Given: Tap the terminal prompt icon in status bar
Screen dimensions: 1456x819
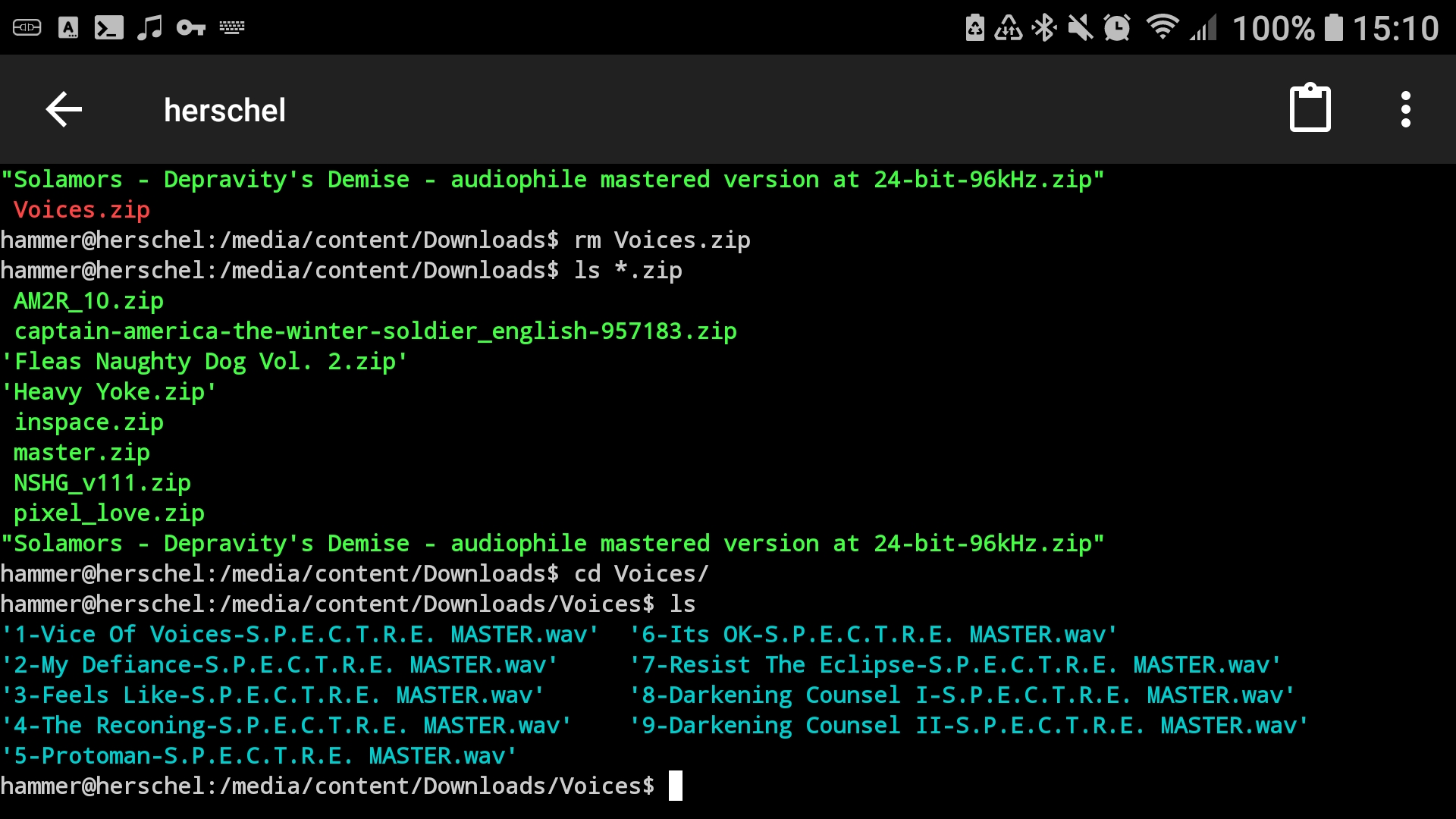Looking at the screenshot, I should (x=108, y=28).
